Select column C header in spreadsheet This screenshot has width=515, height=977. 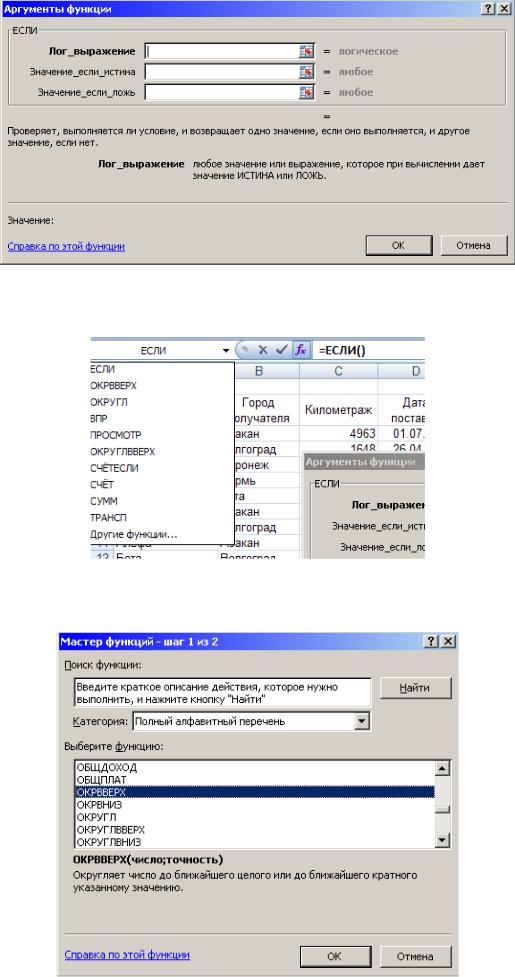coord(338,371)
